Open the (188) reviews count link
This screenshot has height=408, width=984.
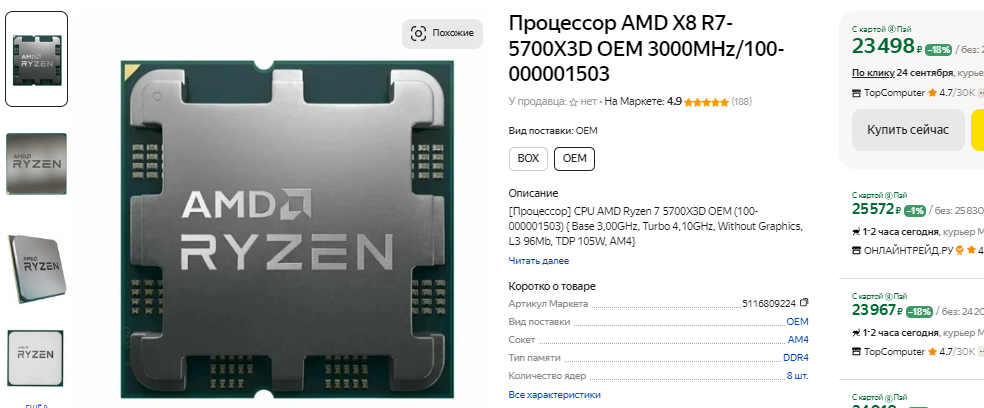[x=742, y=102]
